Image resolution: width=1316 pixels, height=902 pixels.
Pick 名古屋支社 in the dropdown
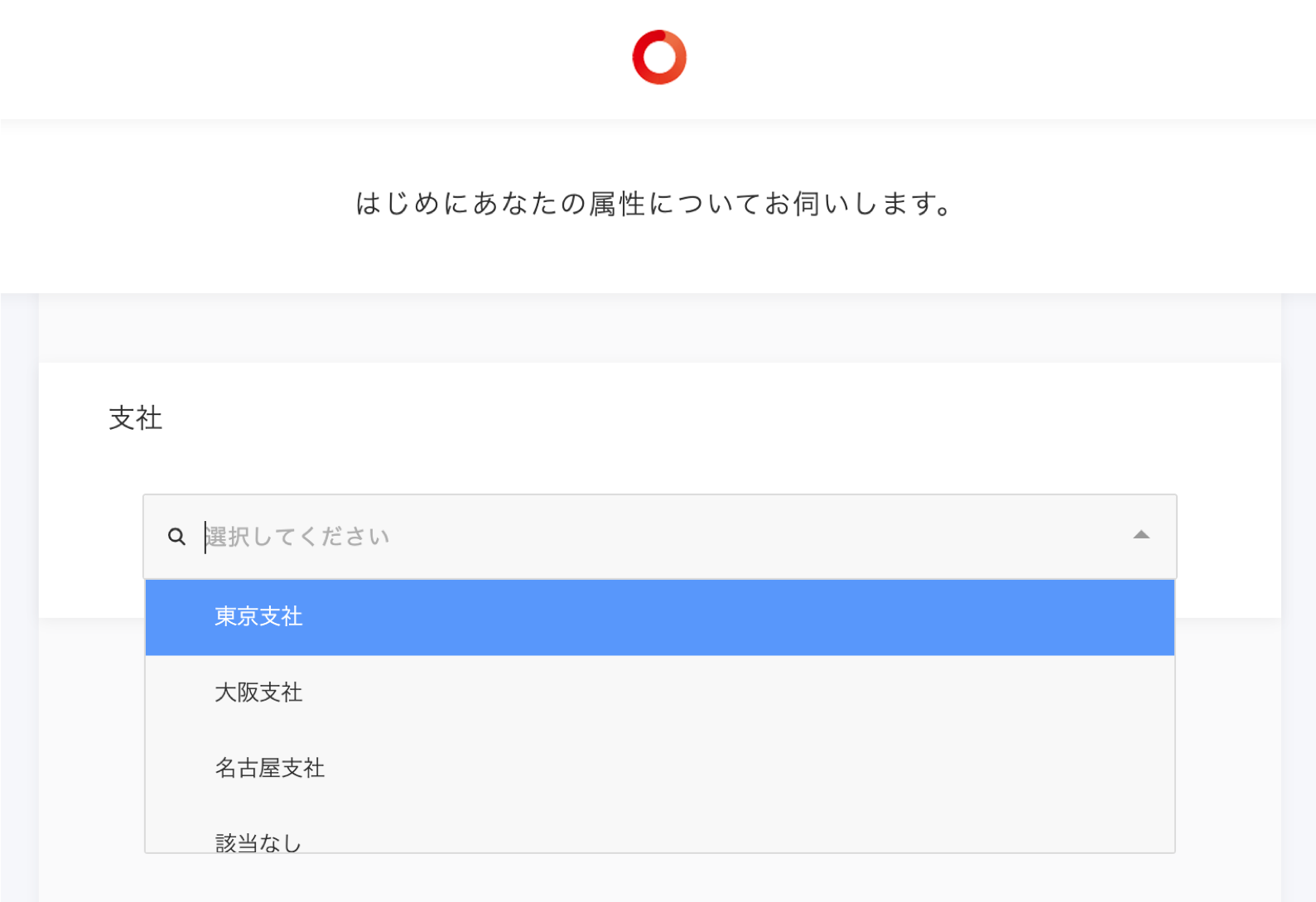tap(270, 769)
